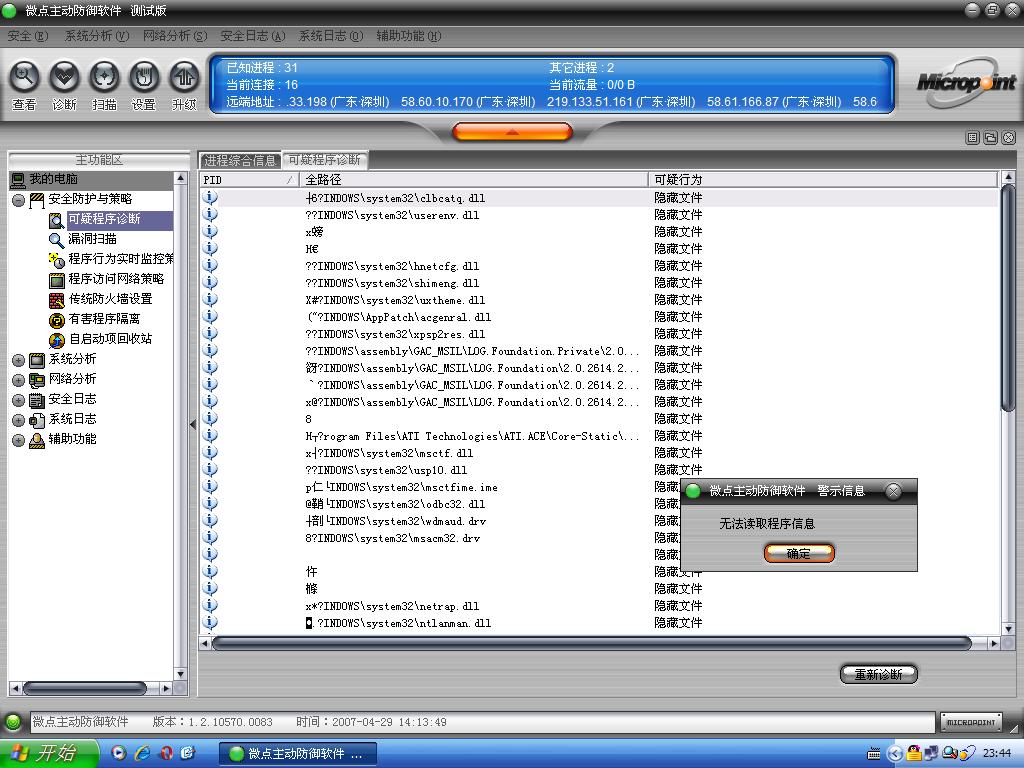Viewport: 1024px width, 768px height.
Task: Collapse the top panel with orange button
Action: [x=512, y=133]
